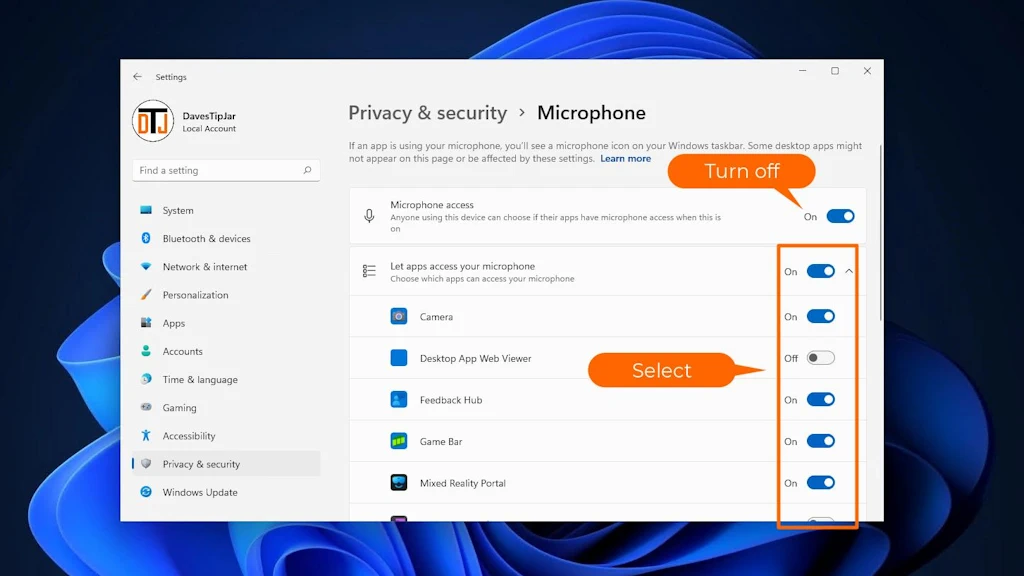1024x576 pixels.
Task: Click the page vertical scrollbar
Action: (880, 232)
